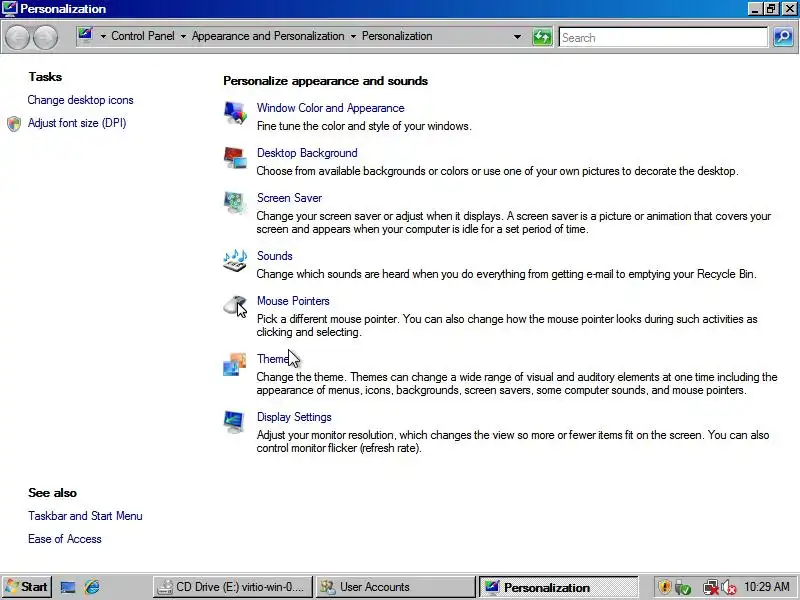The width and height of the screenshot is (800, 600).
Task: Click Safely Remove Hardware tray icon
Action: pyautogui.click(x=683, y=588)
